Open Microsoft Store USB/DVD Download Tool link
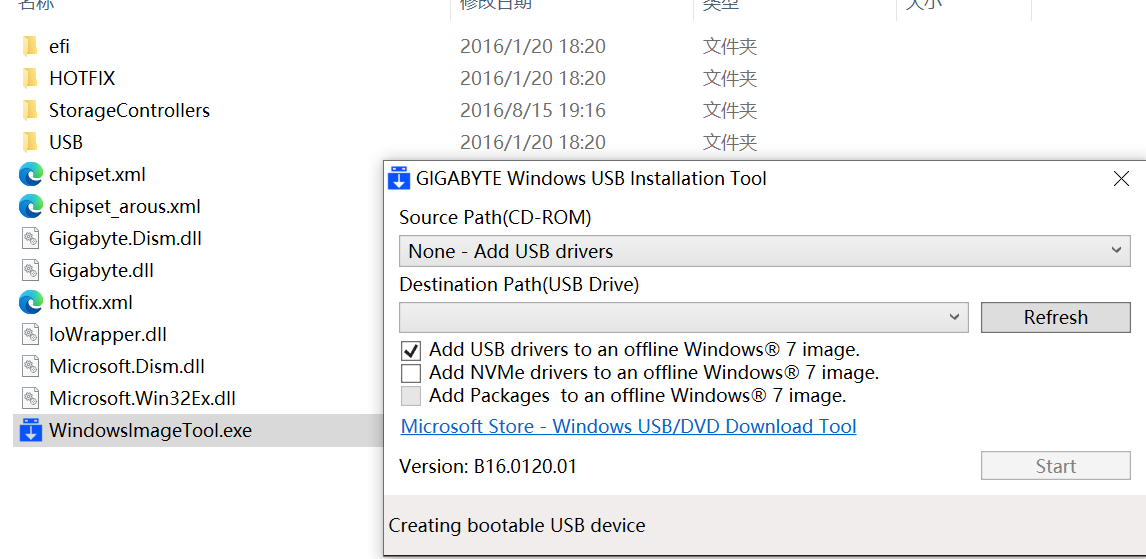Image resolution: width=1146 pixels, height=559 pixels. tap(628, 426)
